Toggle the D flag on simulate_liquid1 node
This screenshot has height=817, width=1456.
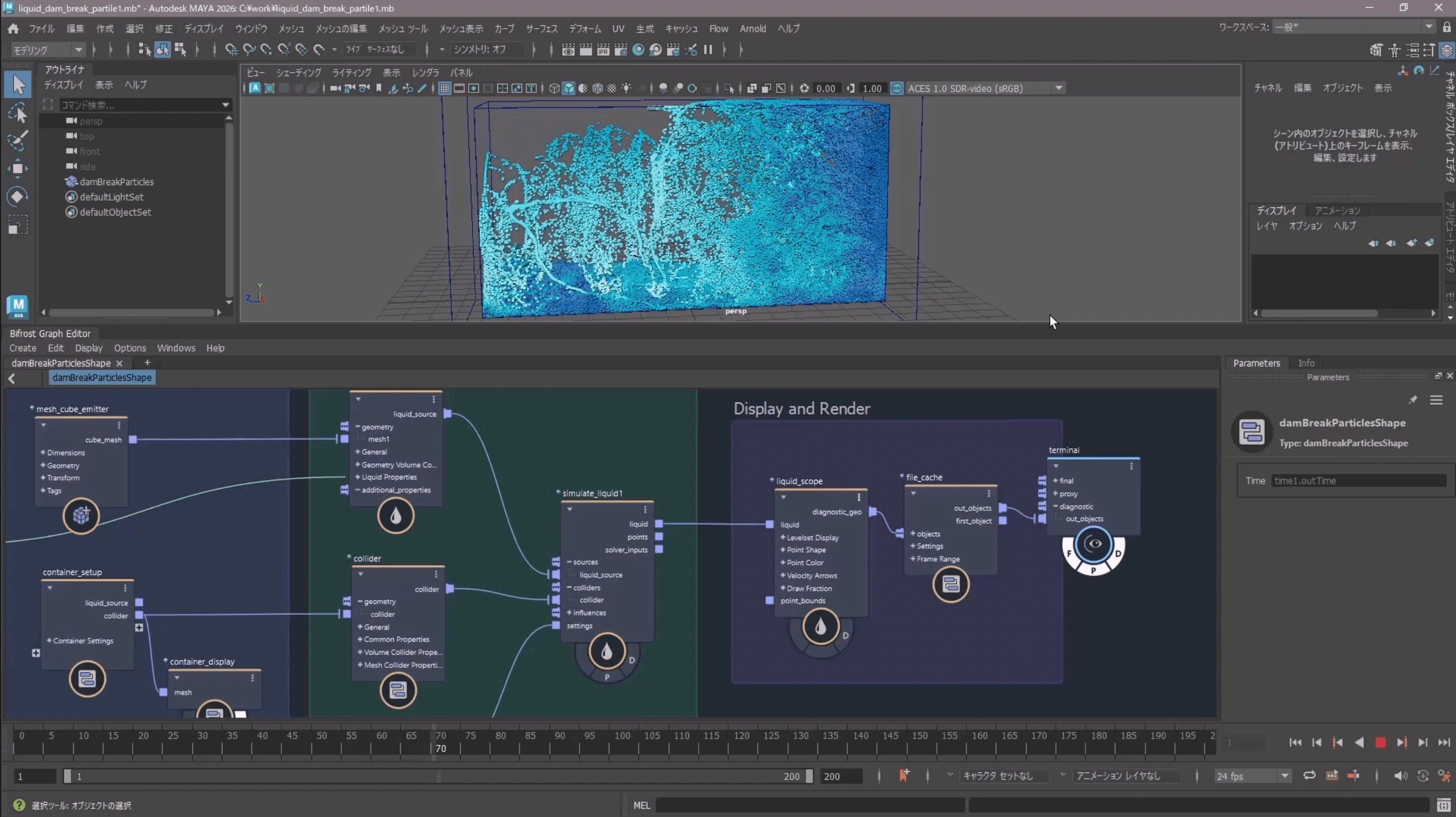point(632,660)
